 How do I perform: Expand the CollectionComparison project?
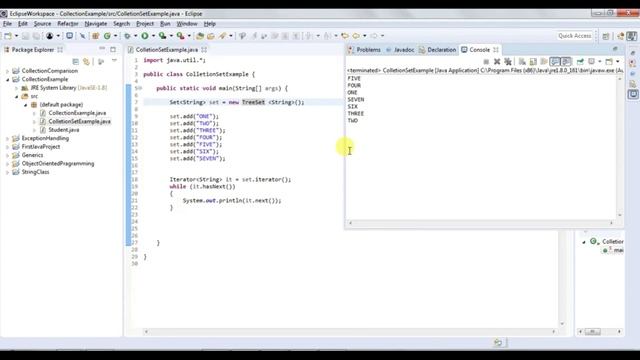pyautogui.click(x=7, y=71)
